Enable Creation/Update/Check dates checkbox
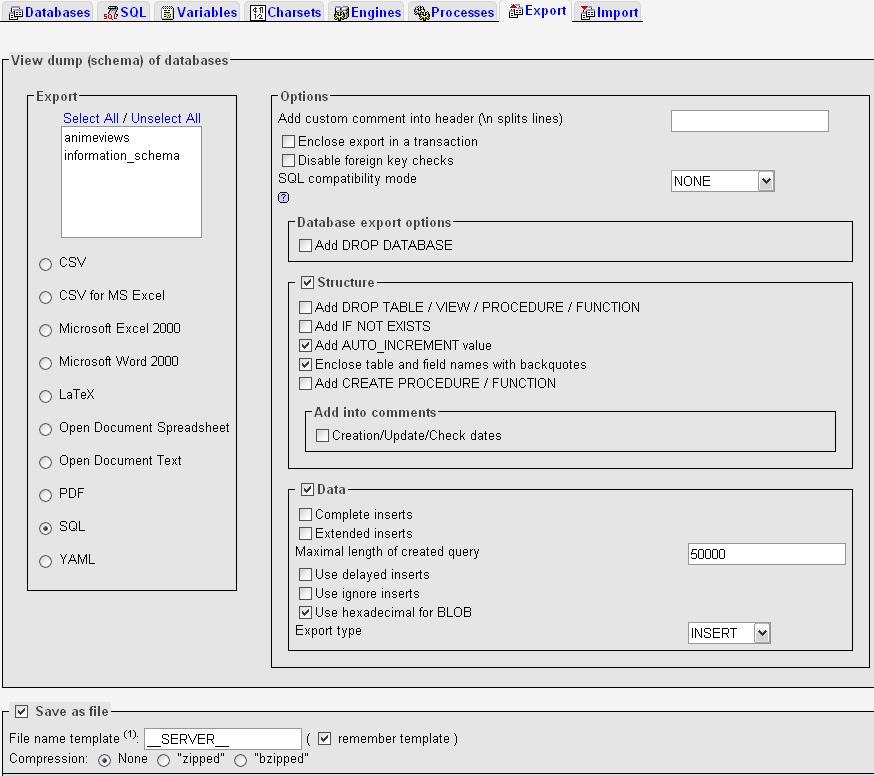874x776 pixels. point(322,435)
